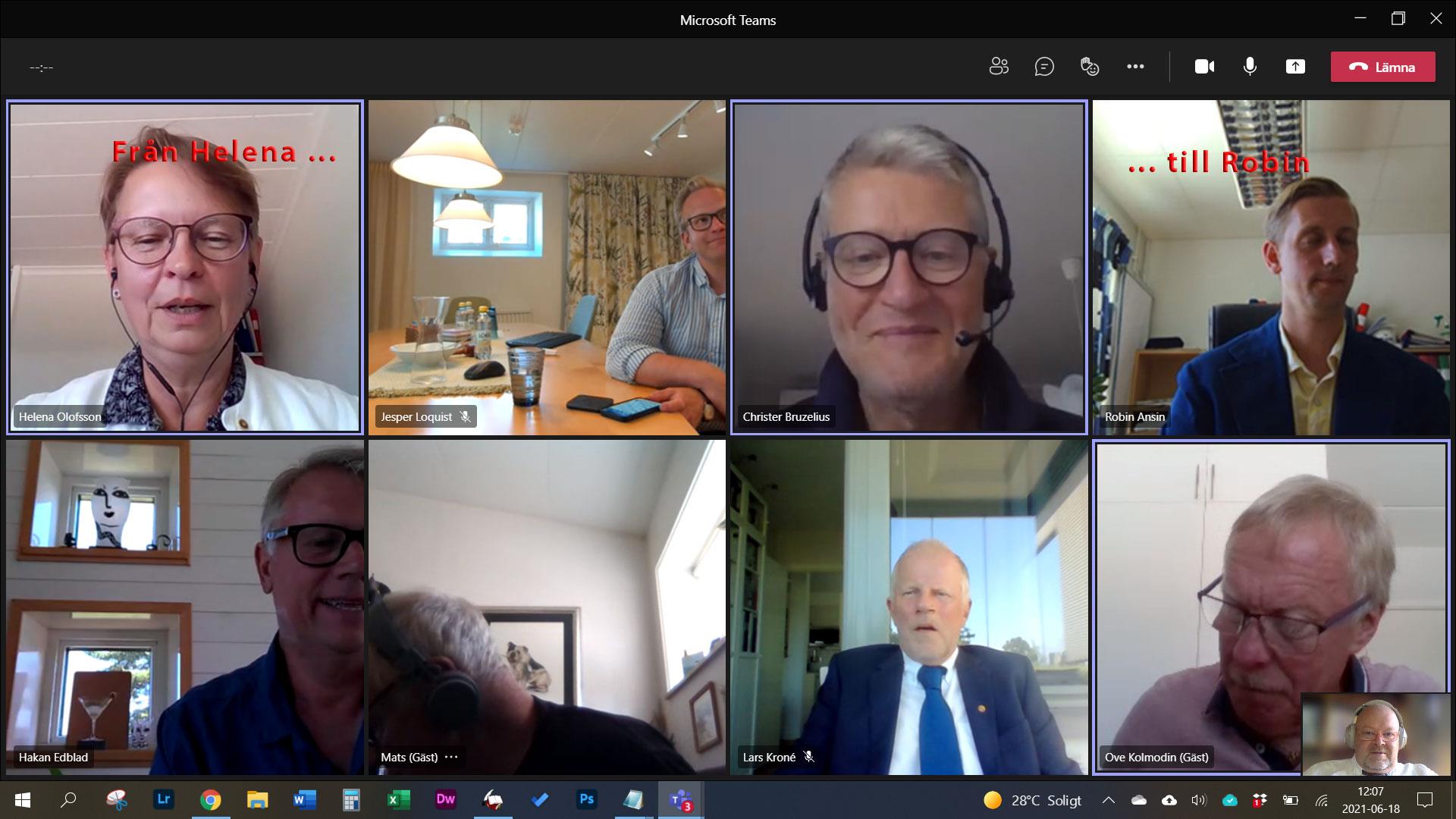This screenshot has height=819, width=1456.
Task: Open raise hand and reactions
Action: tap(1090, 67)
